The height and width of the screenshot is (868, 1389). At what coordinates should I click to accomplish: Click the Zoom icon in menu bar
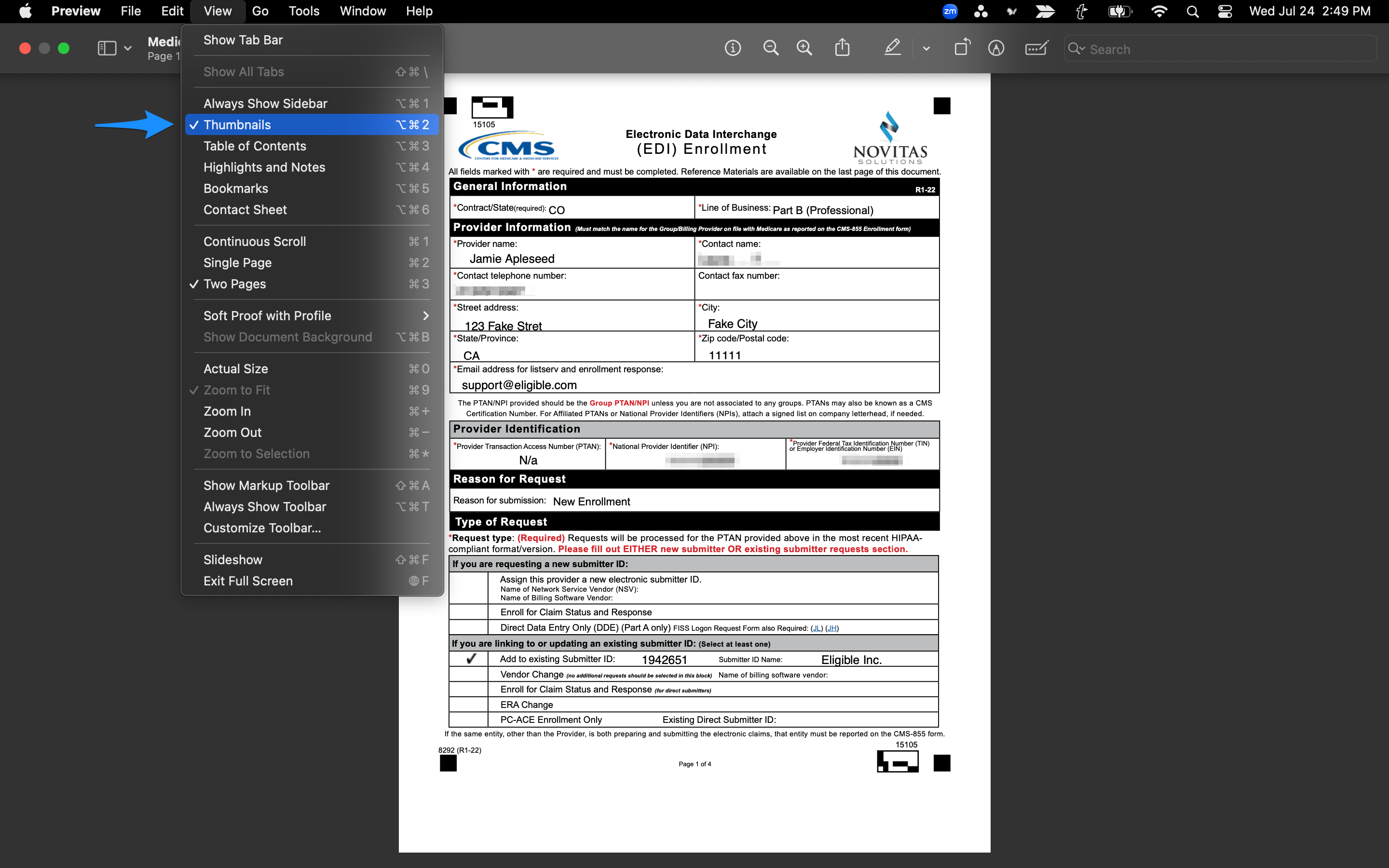950,11
